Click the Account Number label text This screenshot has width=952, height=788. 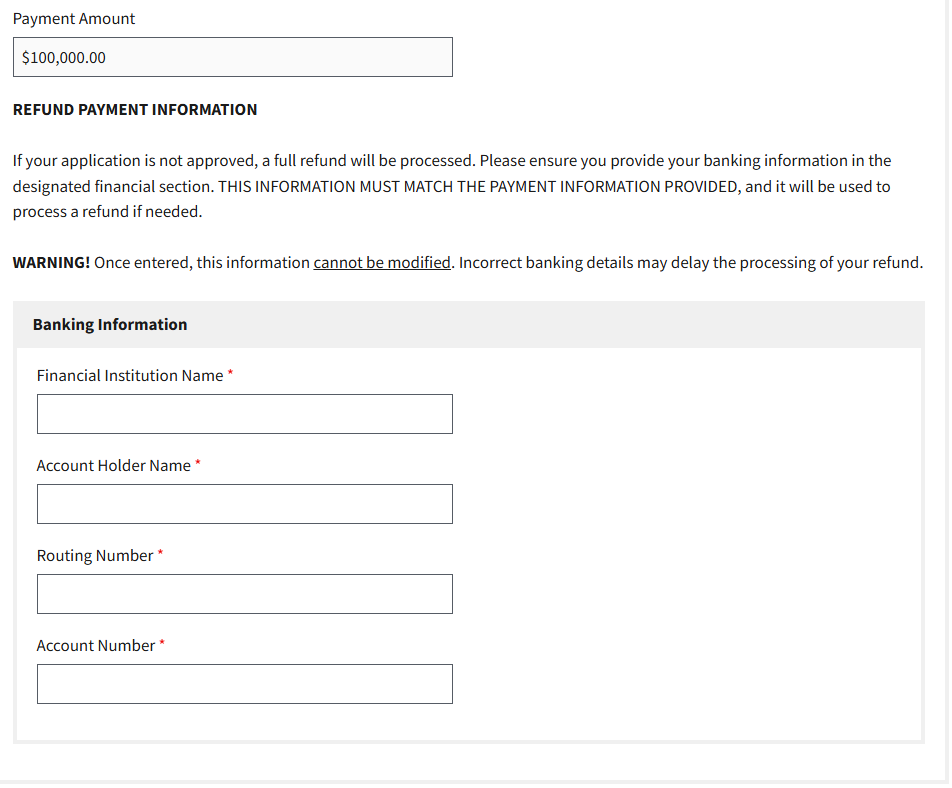[x=96, y=646]
